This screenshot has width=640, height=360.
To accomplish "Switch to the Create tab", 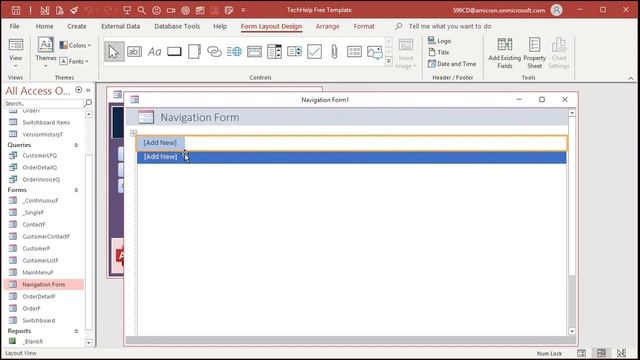I will point(77,26).
